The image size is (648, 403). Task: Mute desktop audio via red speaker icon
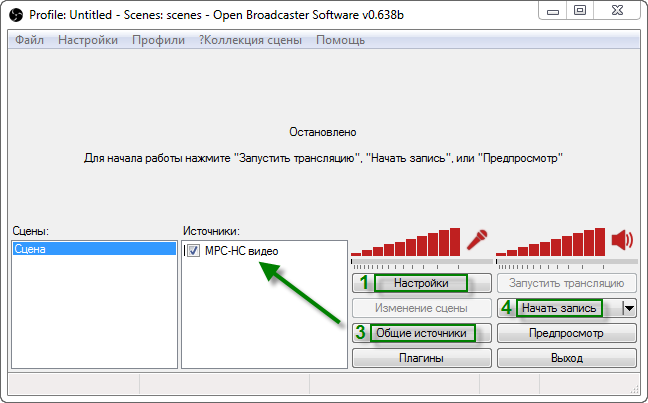pos(622,241)
